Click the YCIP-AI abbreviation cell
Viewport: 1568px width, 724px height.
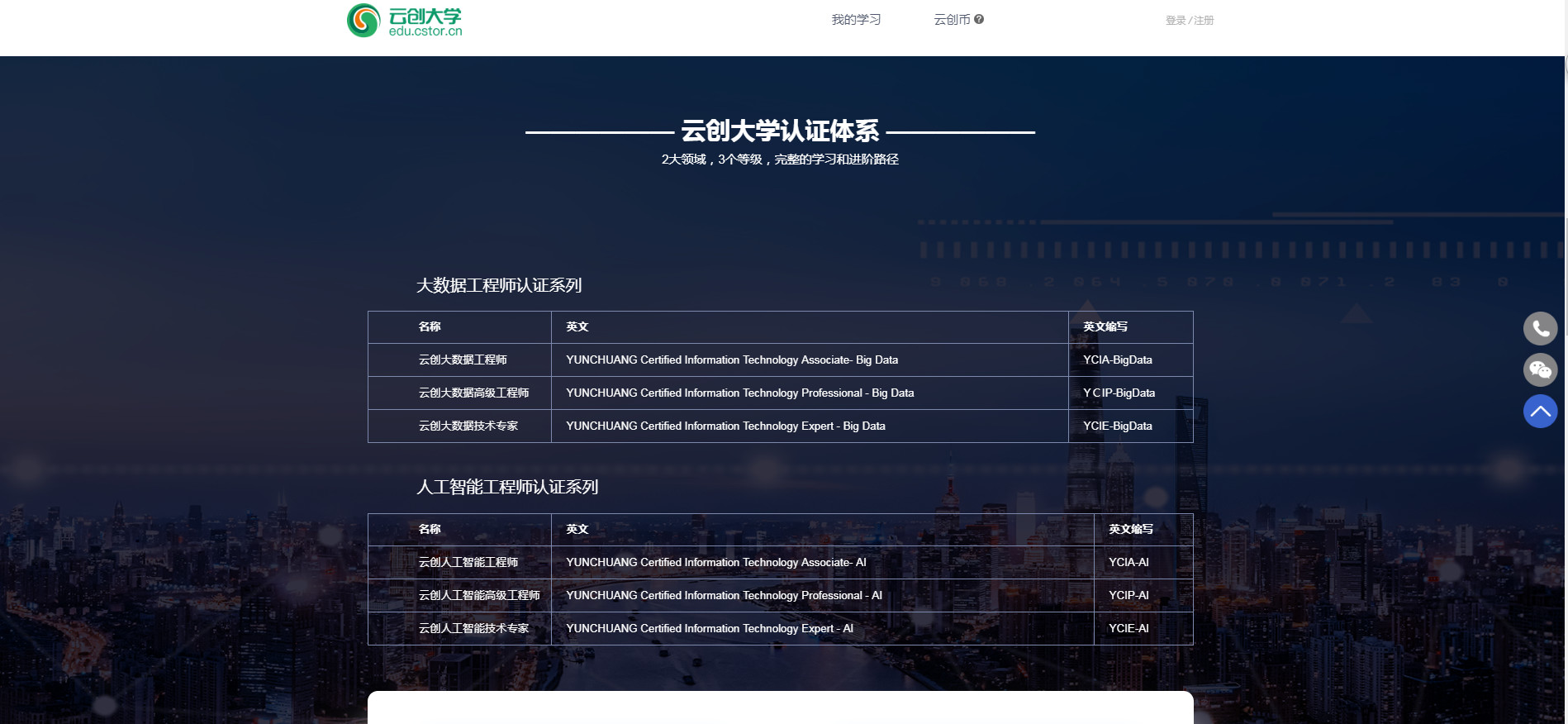[1128, 595]
